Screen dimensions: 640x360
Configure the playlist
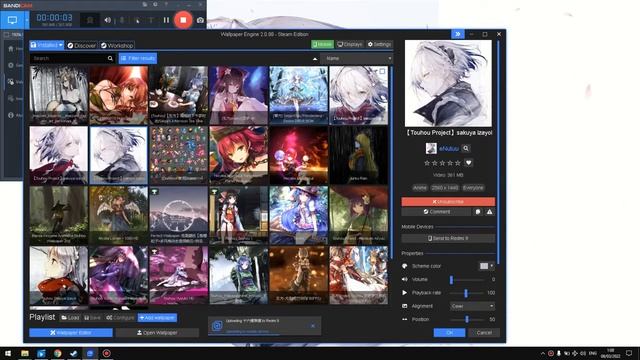tap(120, 318)
